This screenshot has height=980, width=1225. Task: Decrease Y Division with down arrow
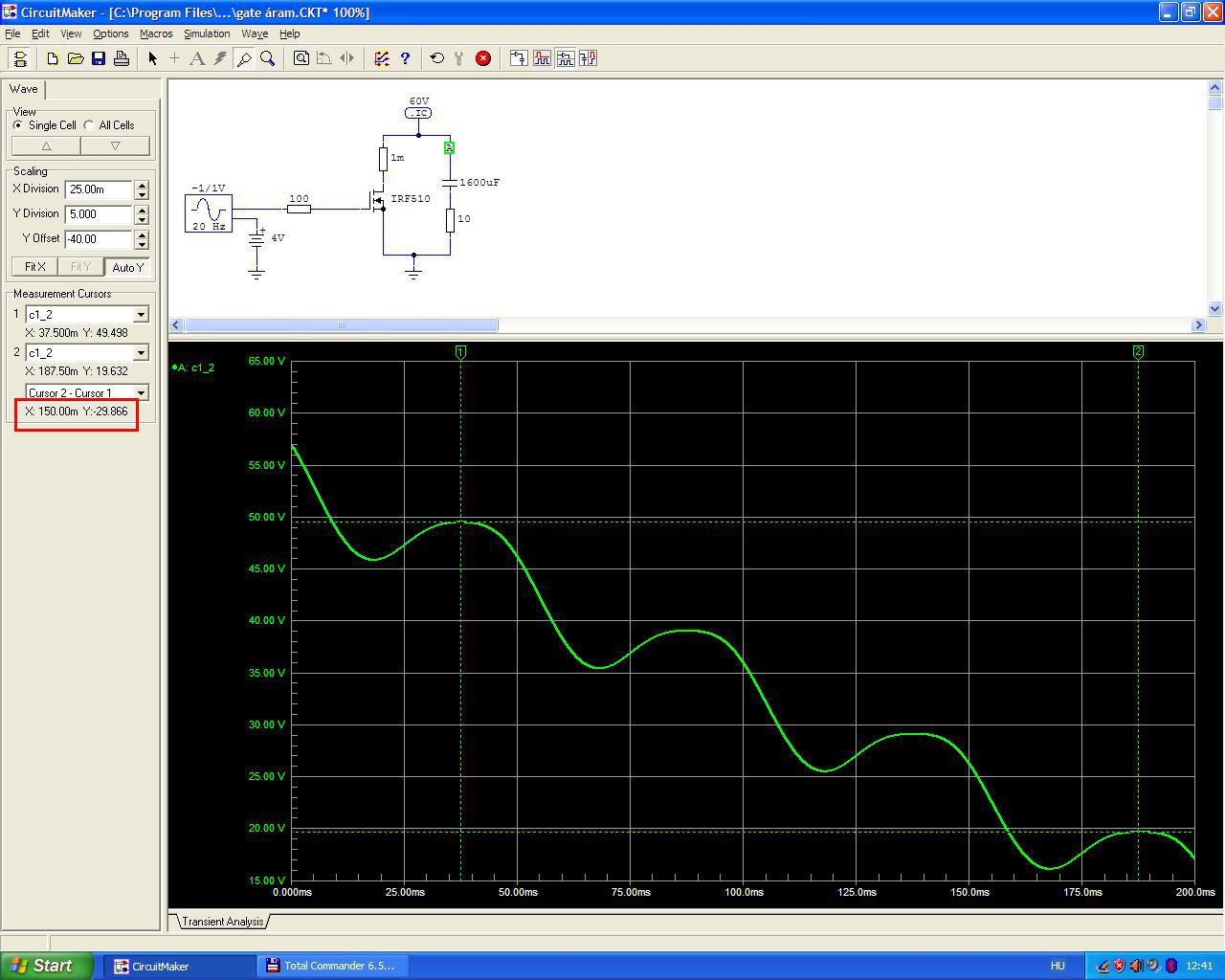pyautogui.click(x=143, y=219)
